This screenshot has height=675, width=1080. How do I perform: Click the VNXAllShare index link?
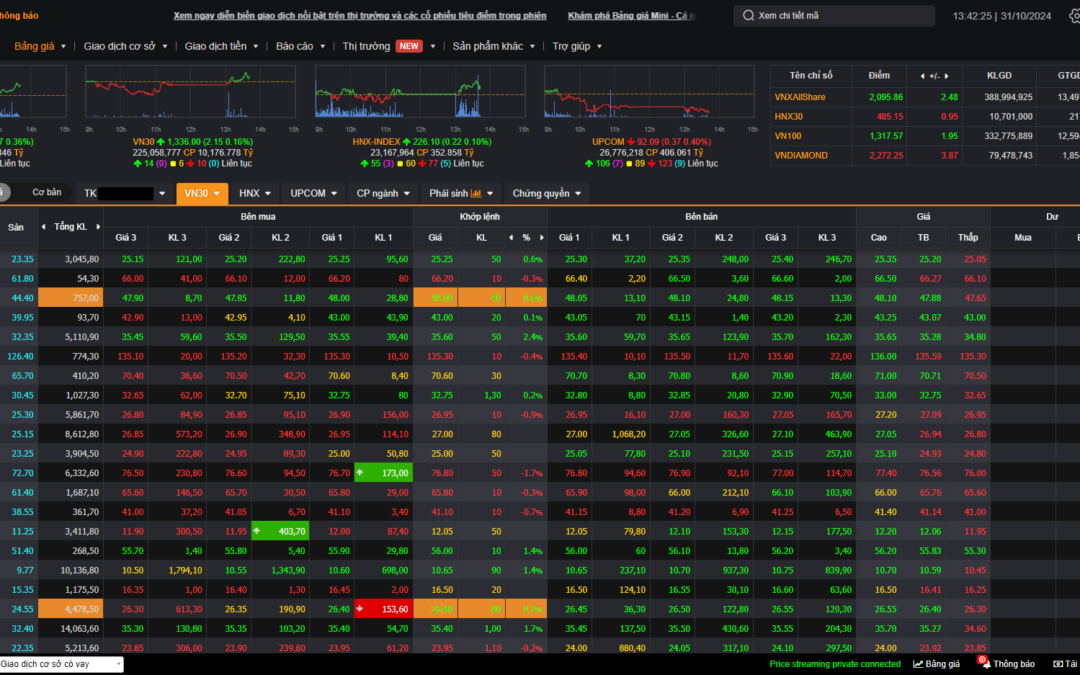pyautogui.click(x=799, y=97)
